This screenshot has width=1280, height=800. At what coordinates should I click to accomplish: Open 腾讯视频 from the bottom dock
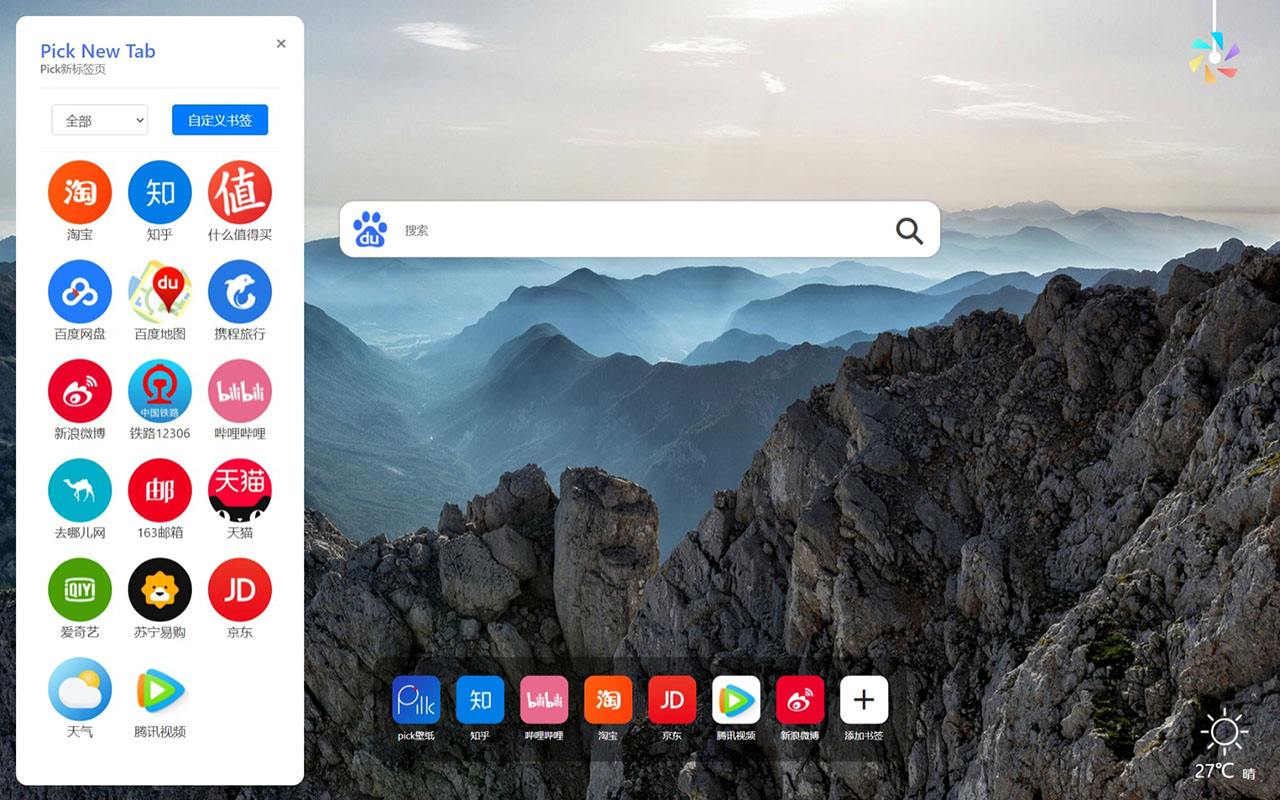[736, 700]
